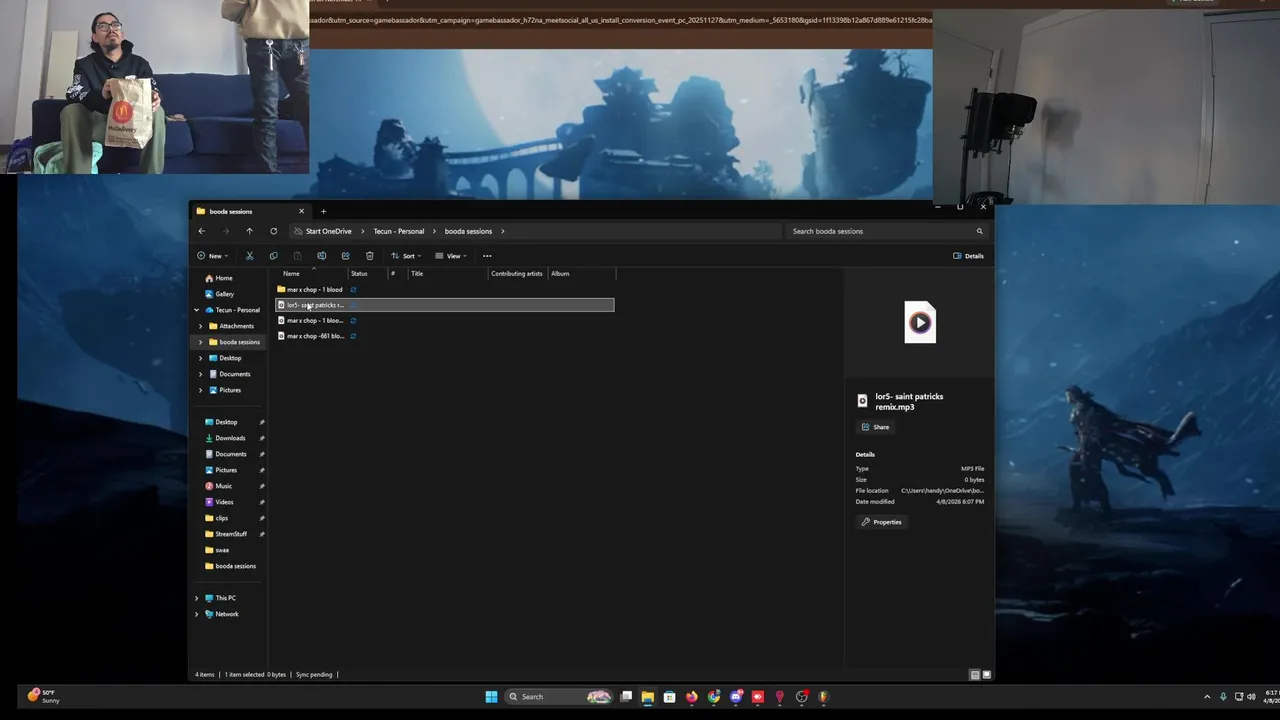This screenshot has width=1280, height=720.
Task: Switch to details list view in status bar
Action: click(975, 675)
